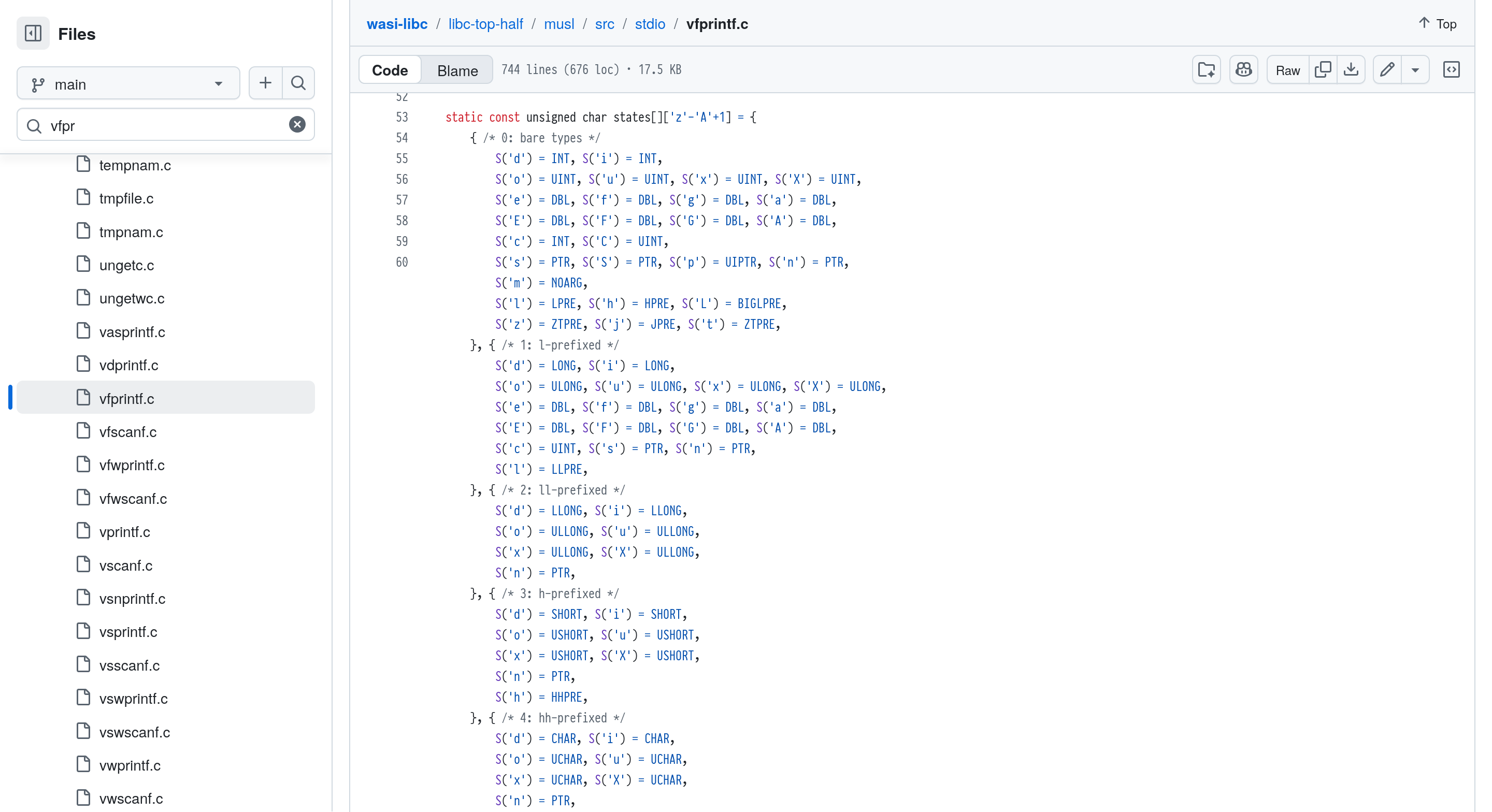This screenshot has width=1492, height=812.
Task: Open more edit options dropdown arrow
Action: (1415, 70)
